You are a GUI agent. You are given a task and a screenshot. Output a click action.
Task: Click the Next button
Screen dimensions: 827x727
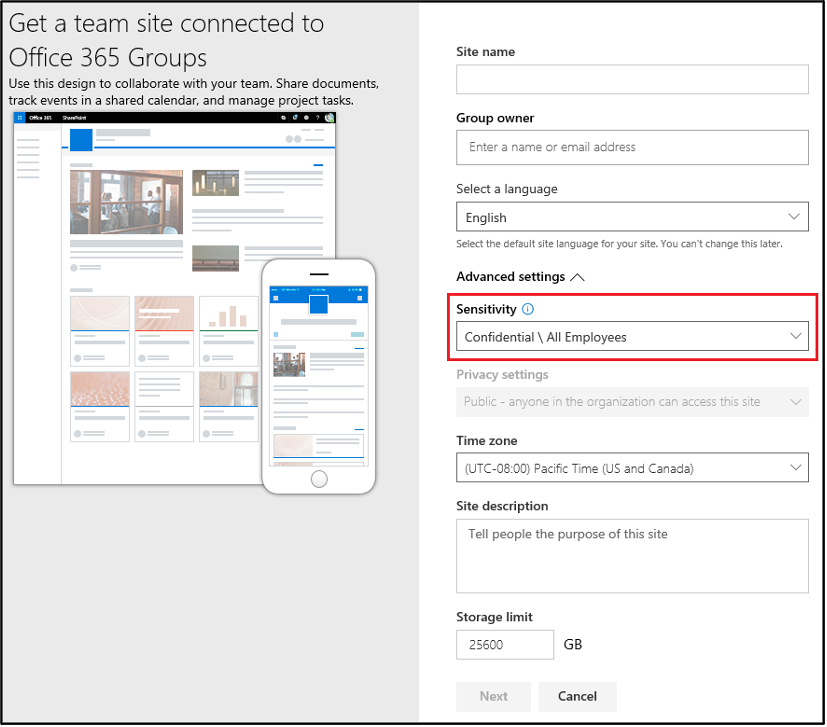(x=493, y=696)
